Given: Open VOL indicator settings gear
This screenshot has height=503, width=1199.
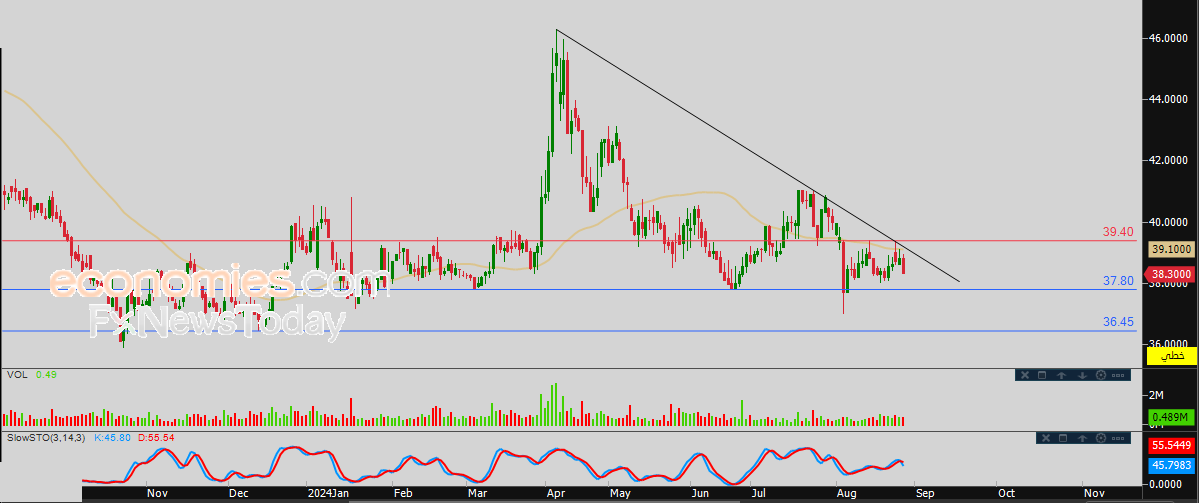Looking at the screenshot, I should 1101,375.
